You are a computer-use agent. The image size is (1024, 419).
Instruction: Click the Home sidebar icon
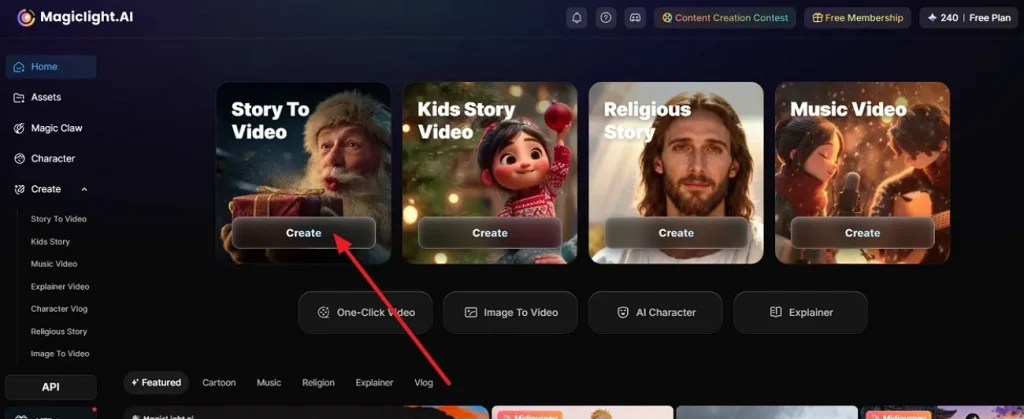click(19, 67)
